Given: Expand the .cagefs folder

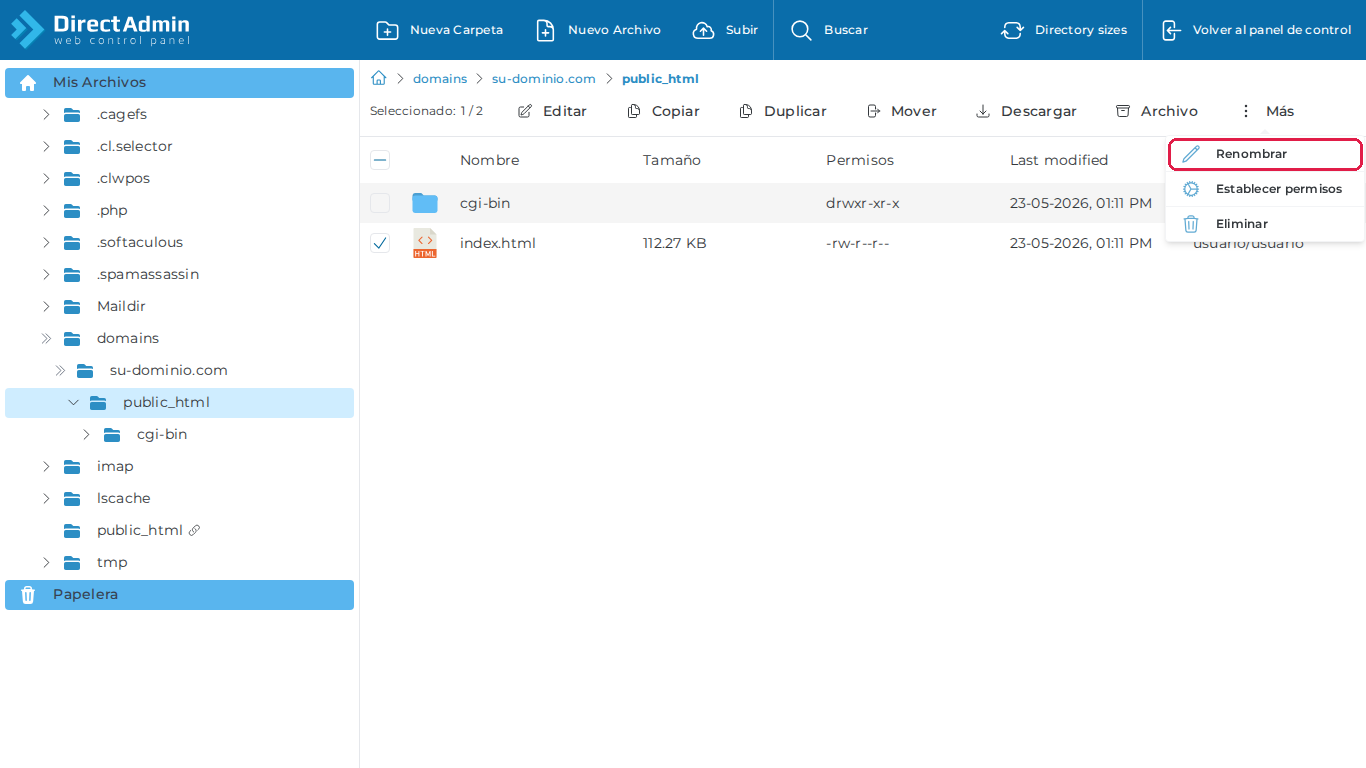Looking at the screenshot, I should [46, 114].
